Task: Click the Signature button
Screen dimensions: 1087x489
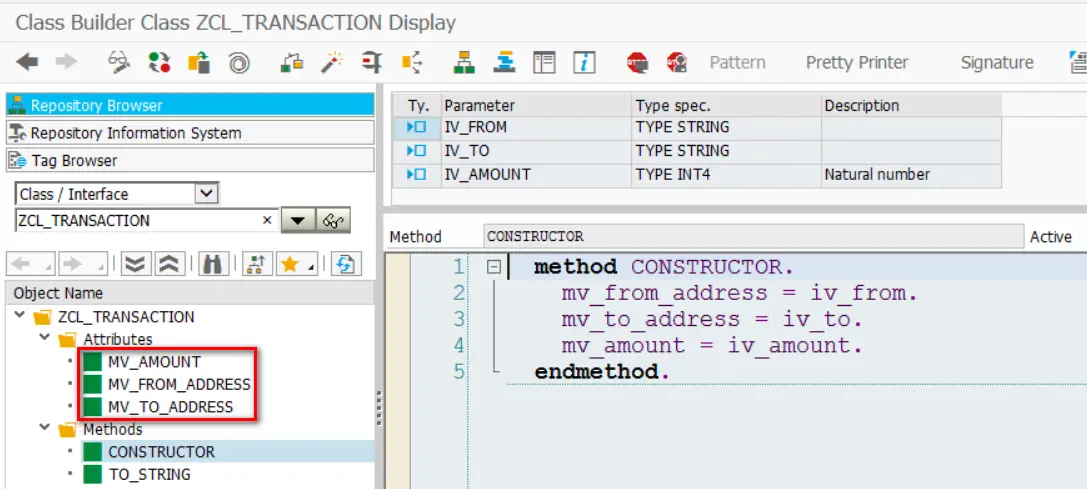Action: click(997, 62)
